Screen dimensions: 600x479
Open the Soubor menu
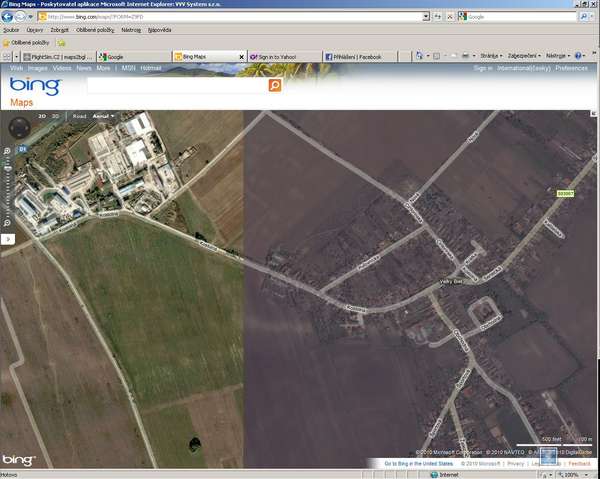(x=11, y=30)
